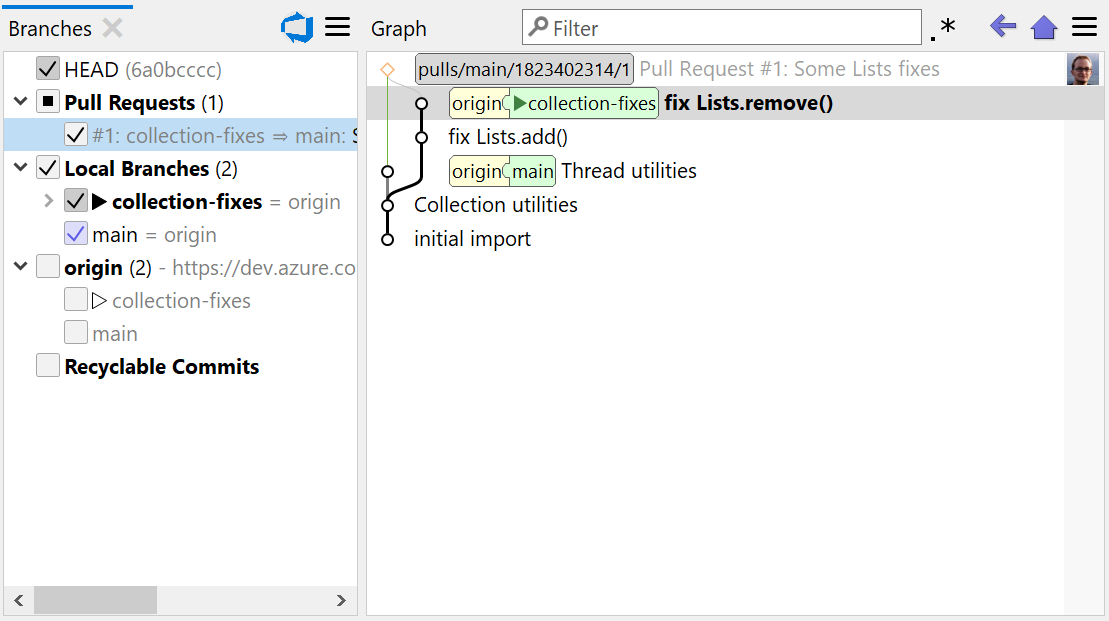Viewport: 1109px width, 621px height.
Task: Click the home navigation icon
Action: point(1043,26)
